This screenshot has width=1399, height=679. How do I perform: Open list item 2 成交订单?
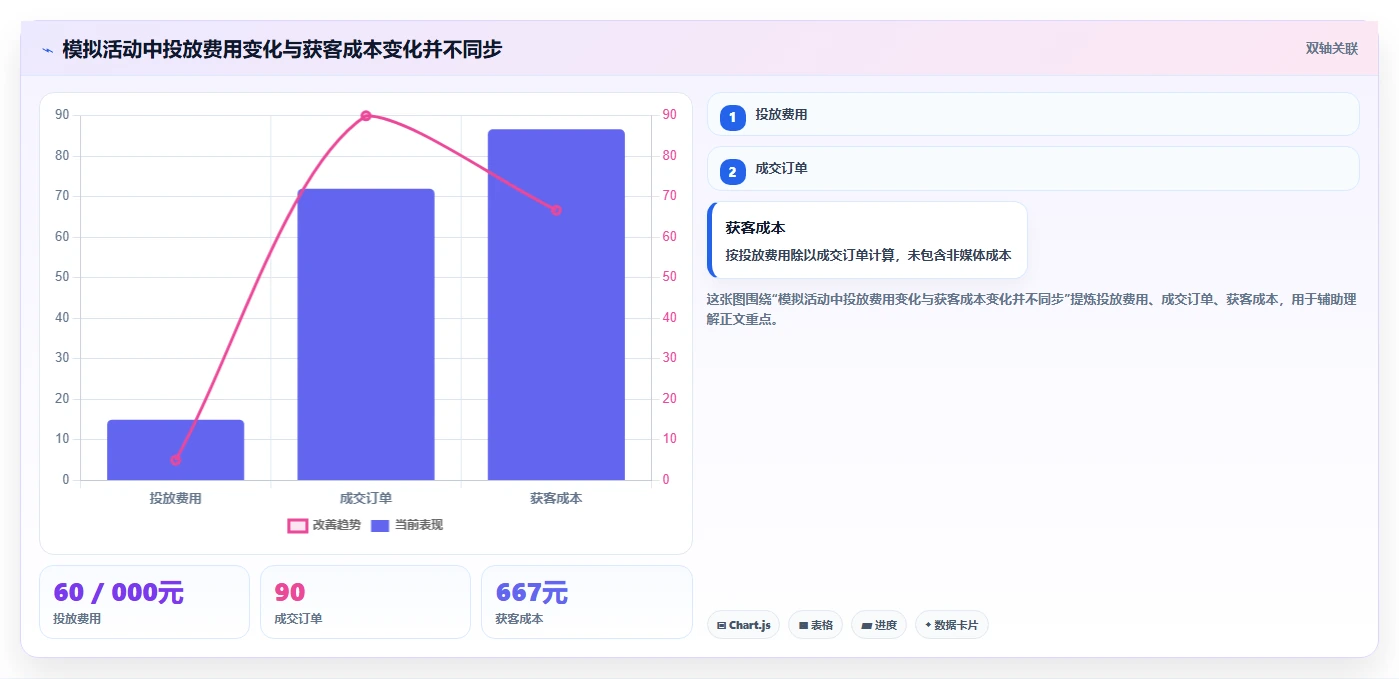tap(1033, 169)
